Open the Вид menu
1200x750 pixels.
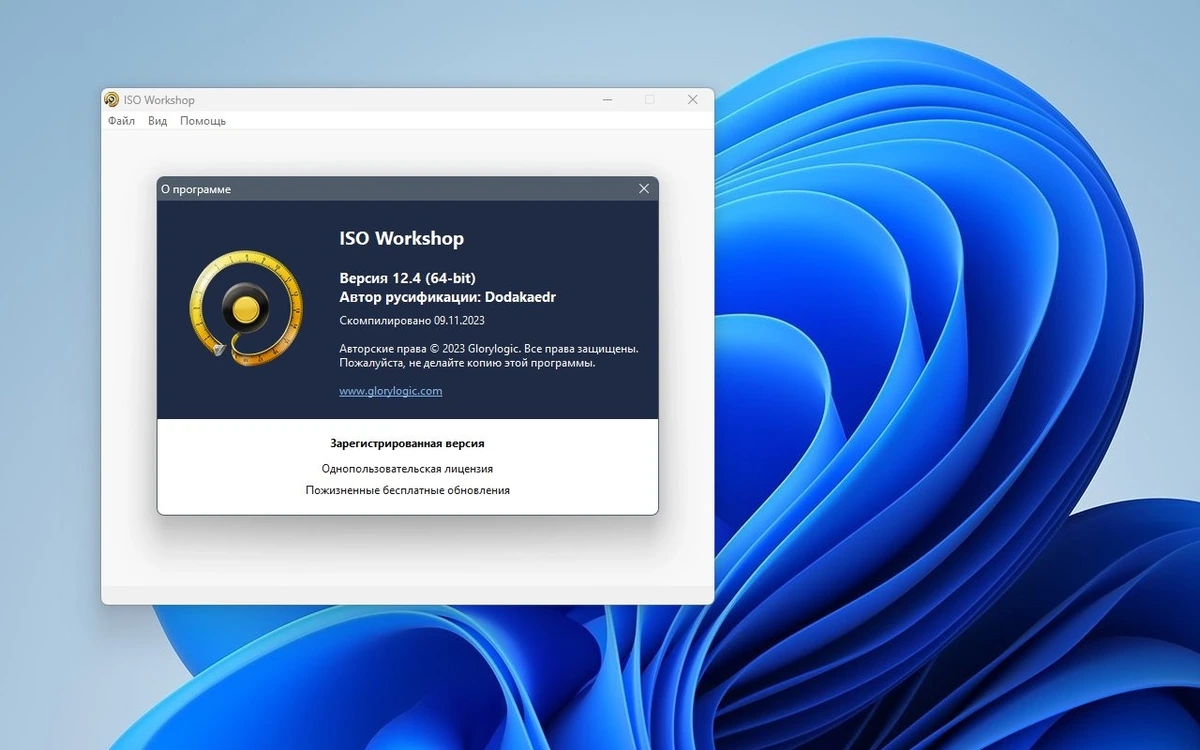click(x=157, y=121)
